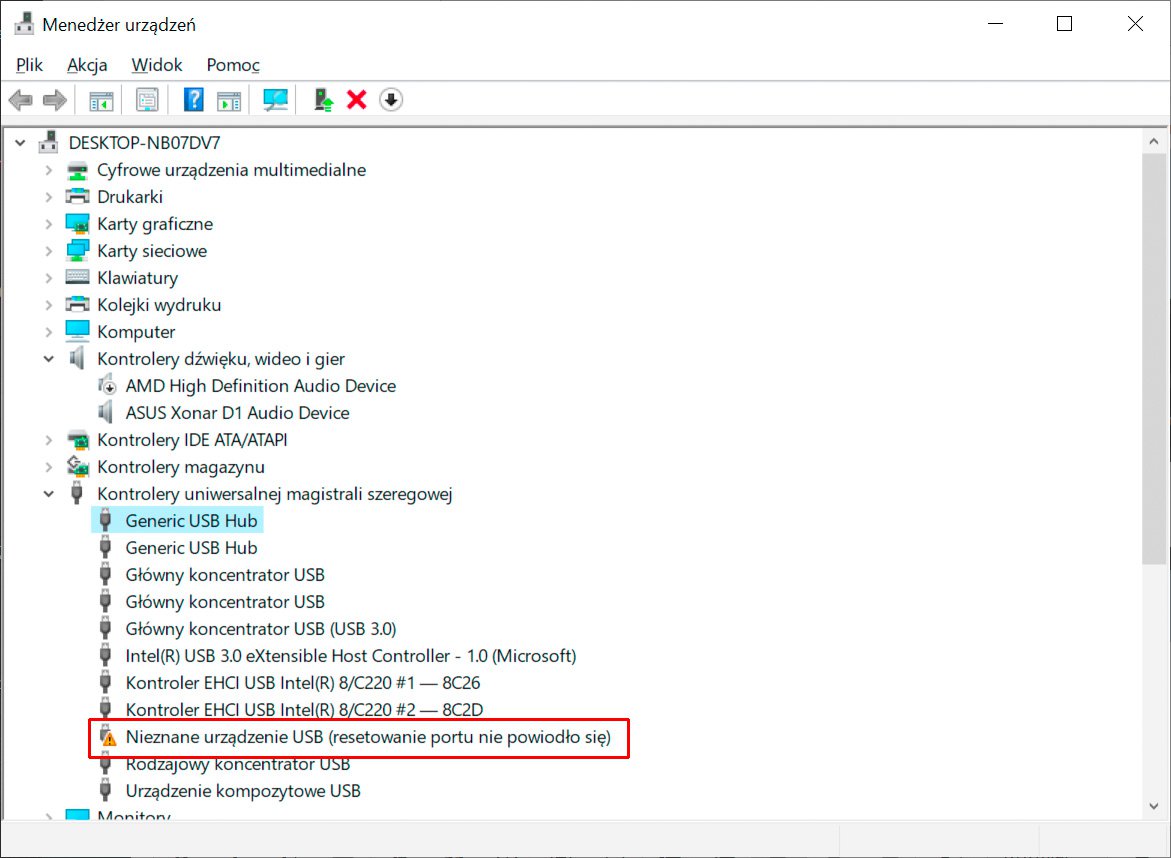Select Intel(R) USB 3.0 eXtensible Host Controller
This screenshot has height=858, width=1171.
point(350,656)
